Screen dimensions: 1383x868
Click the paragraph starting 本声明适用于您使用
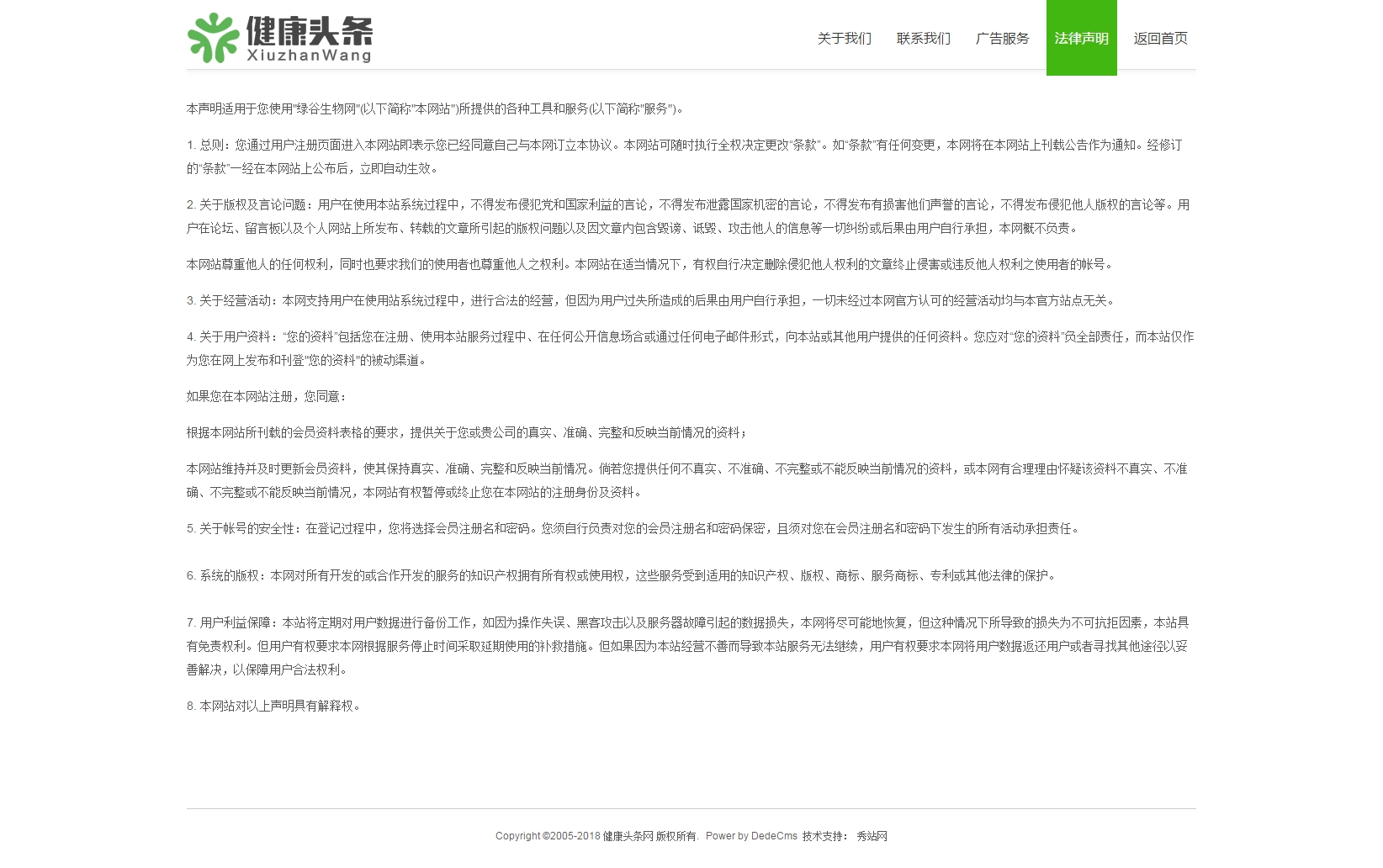click(436, 108)
